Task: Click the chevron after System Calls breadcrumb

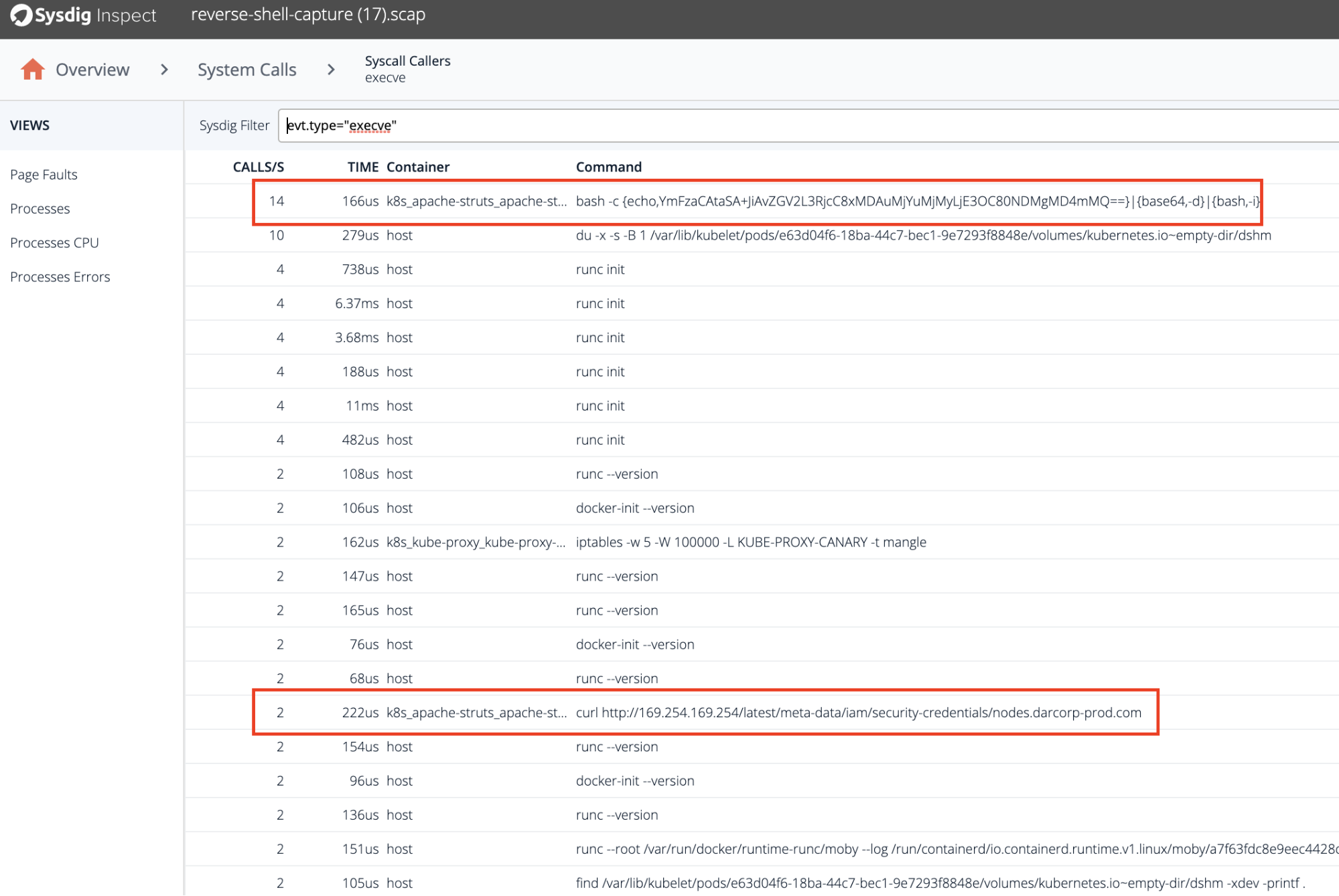Action: [331, 70]
